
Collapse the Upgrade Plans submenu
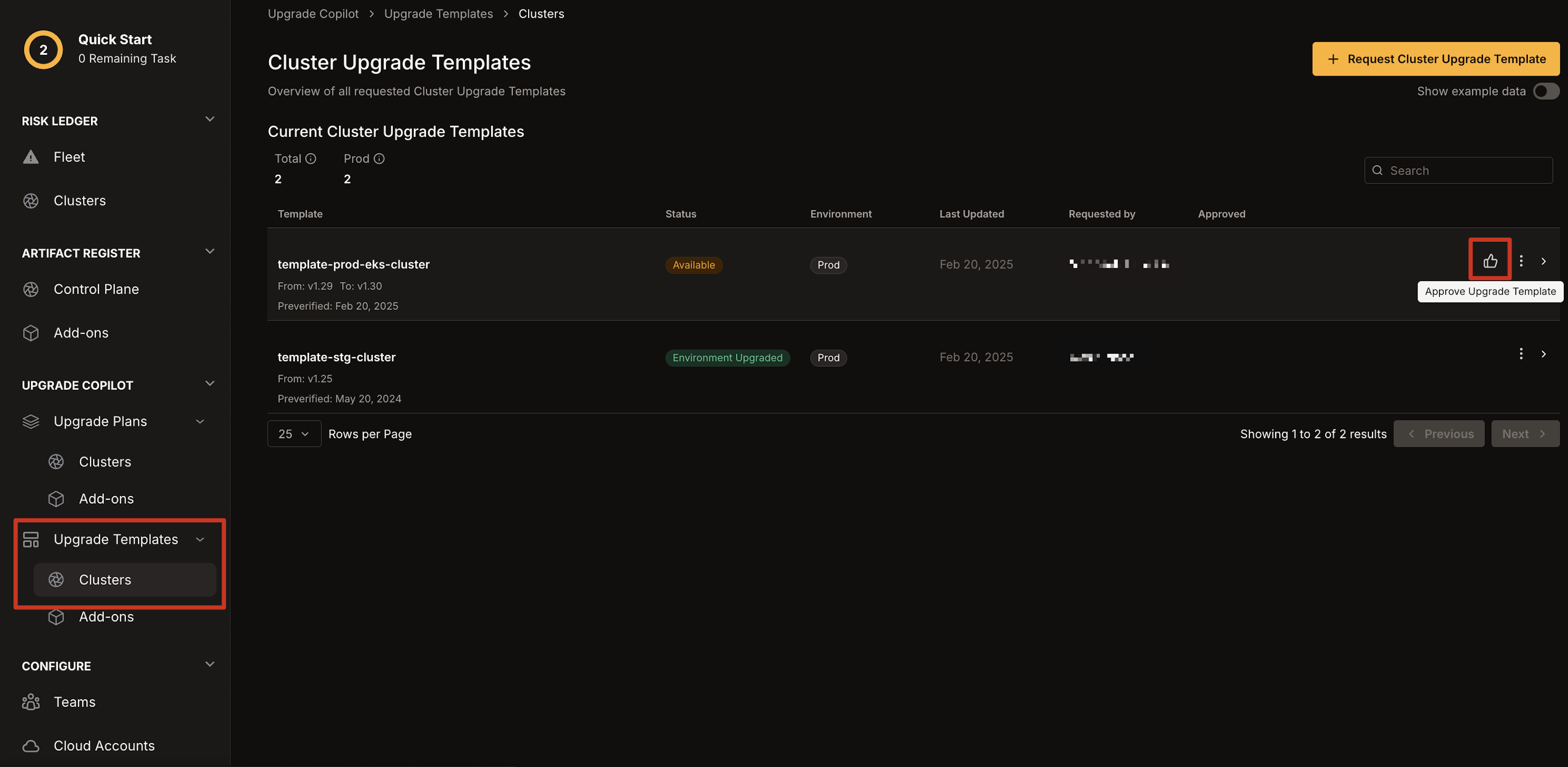click(x=200, y=421)
